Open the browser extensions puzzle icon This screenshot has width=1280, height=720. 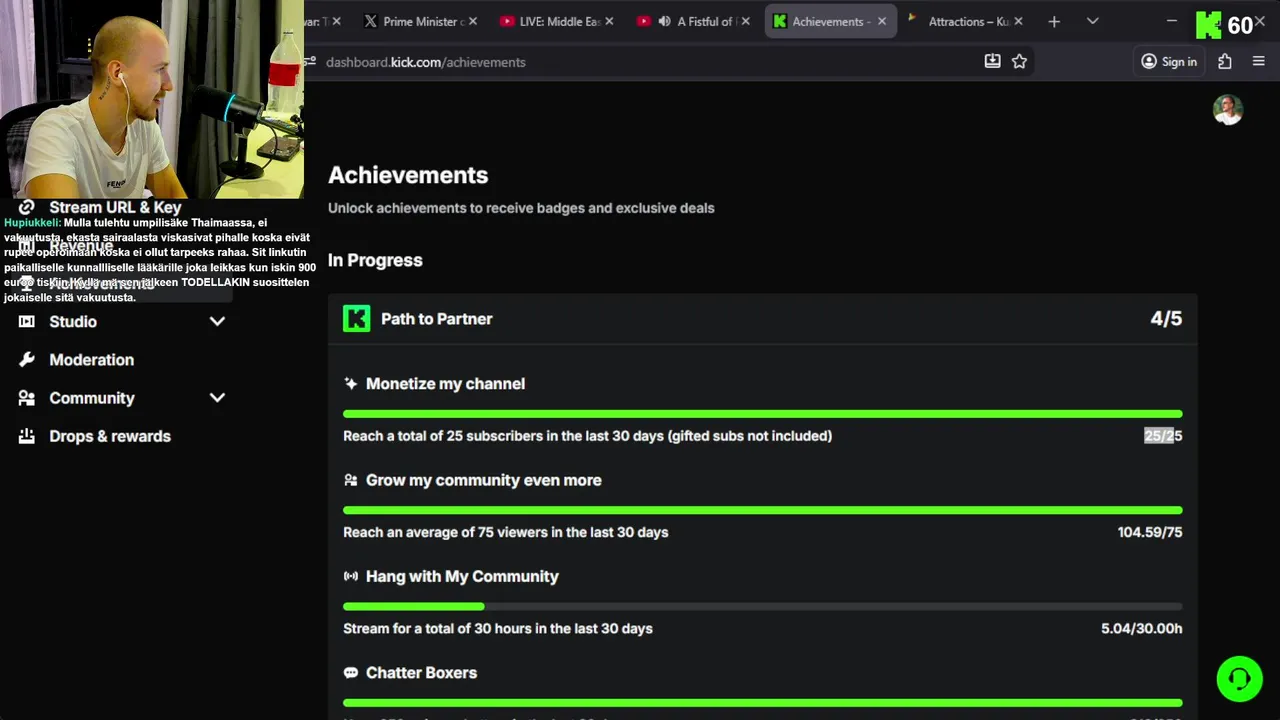coord(1225,61)
